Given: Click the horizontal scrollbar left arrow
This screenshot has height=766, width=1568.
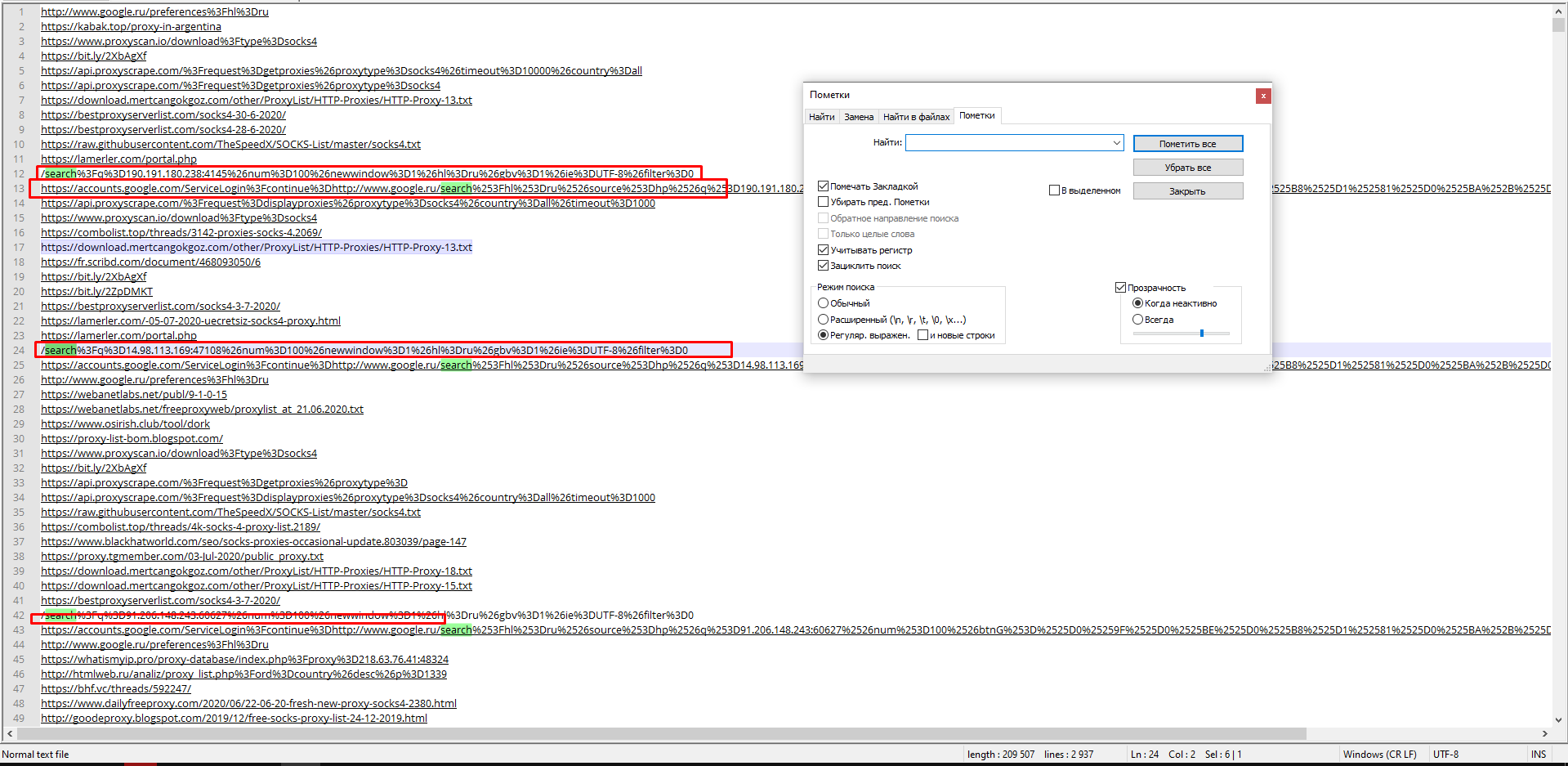Looking at the screenshot, I should tap(10, 733).
